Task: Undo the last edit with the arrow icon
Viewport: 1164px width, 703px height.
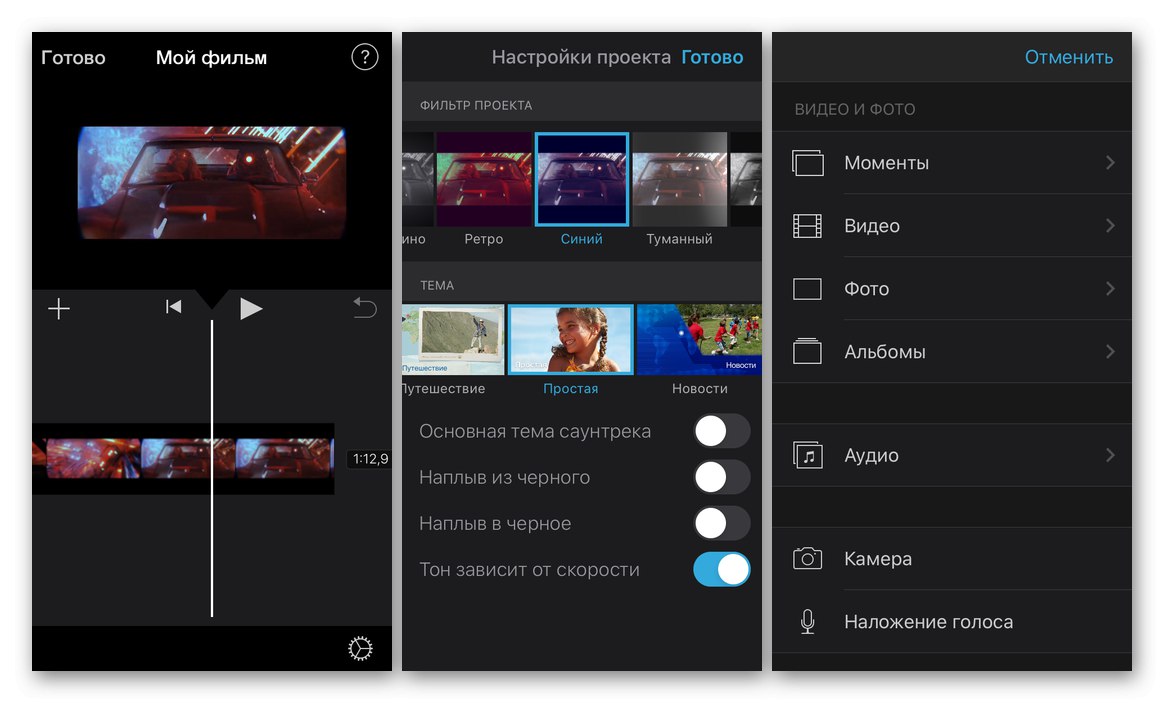Action: tap(364, 307)
